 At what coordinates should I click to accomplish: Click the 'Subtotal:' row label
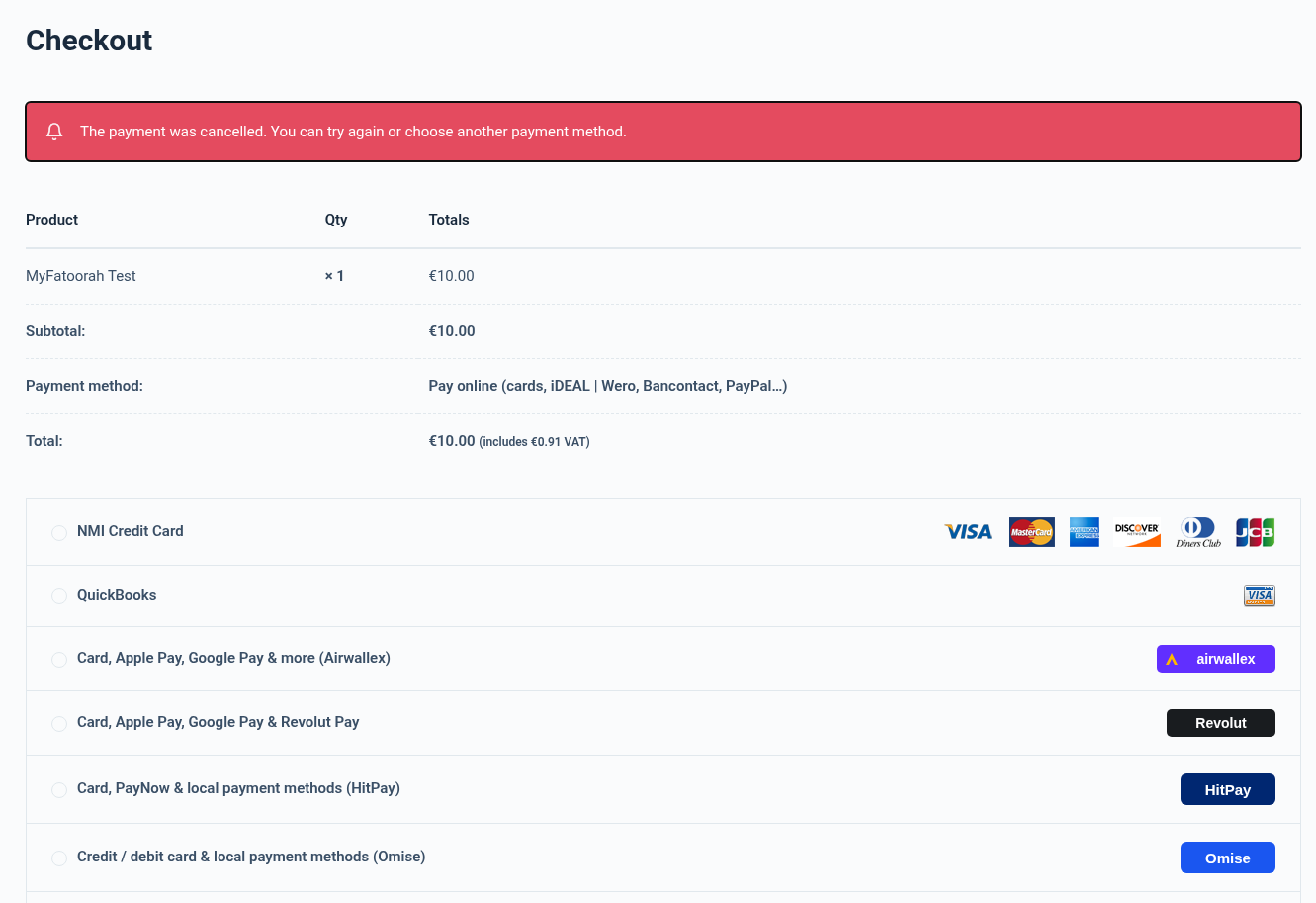[x=55, y=331]
